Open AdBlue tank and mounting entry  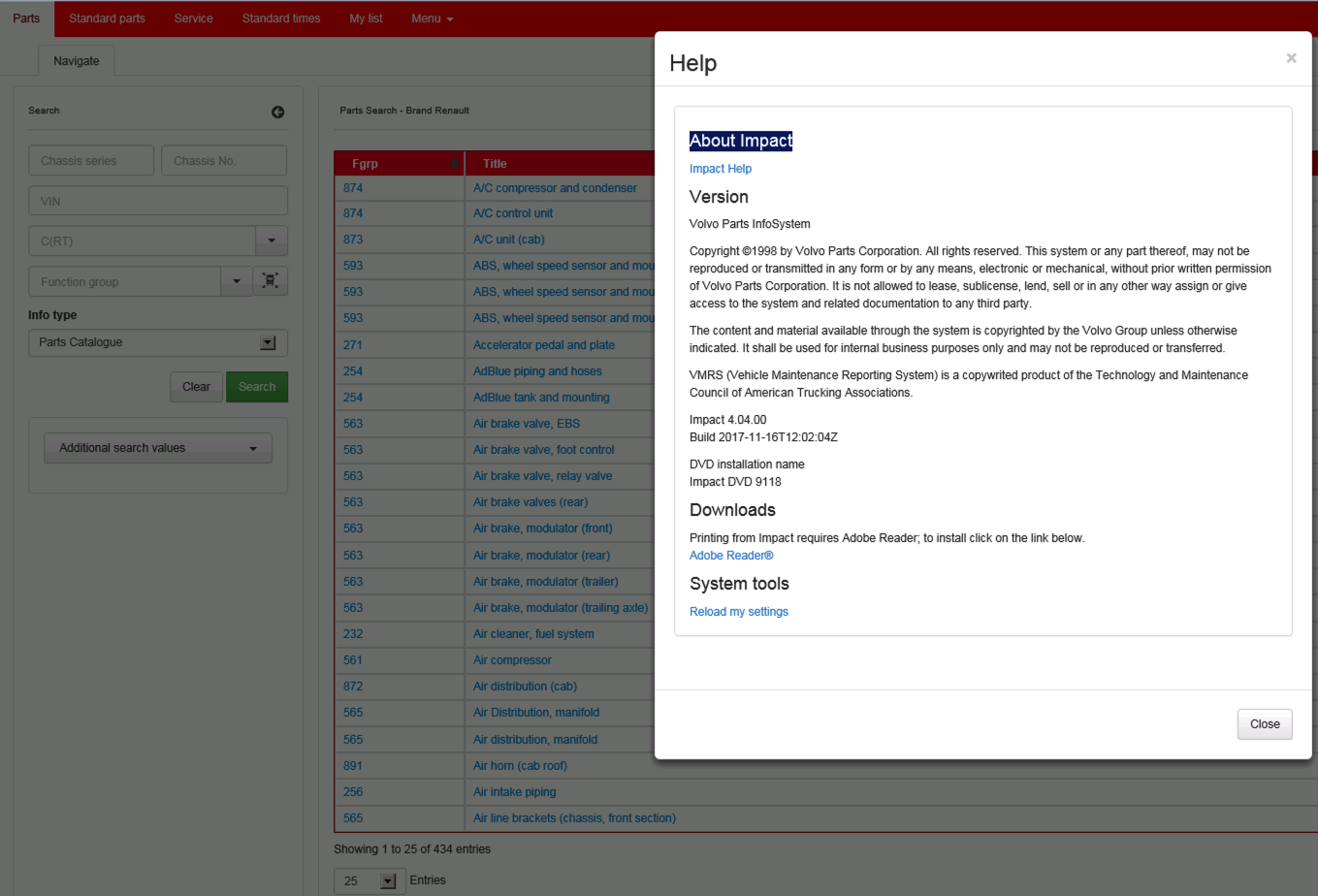541,398
